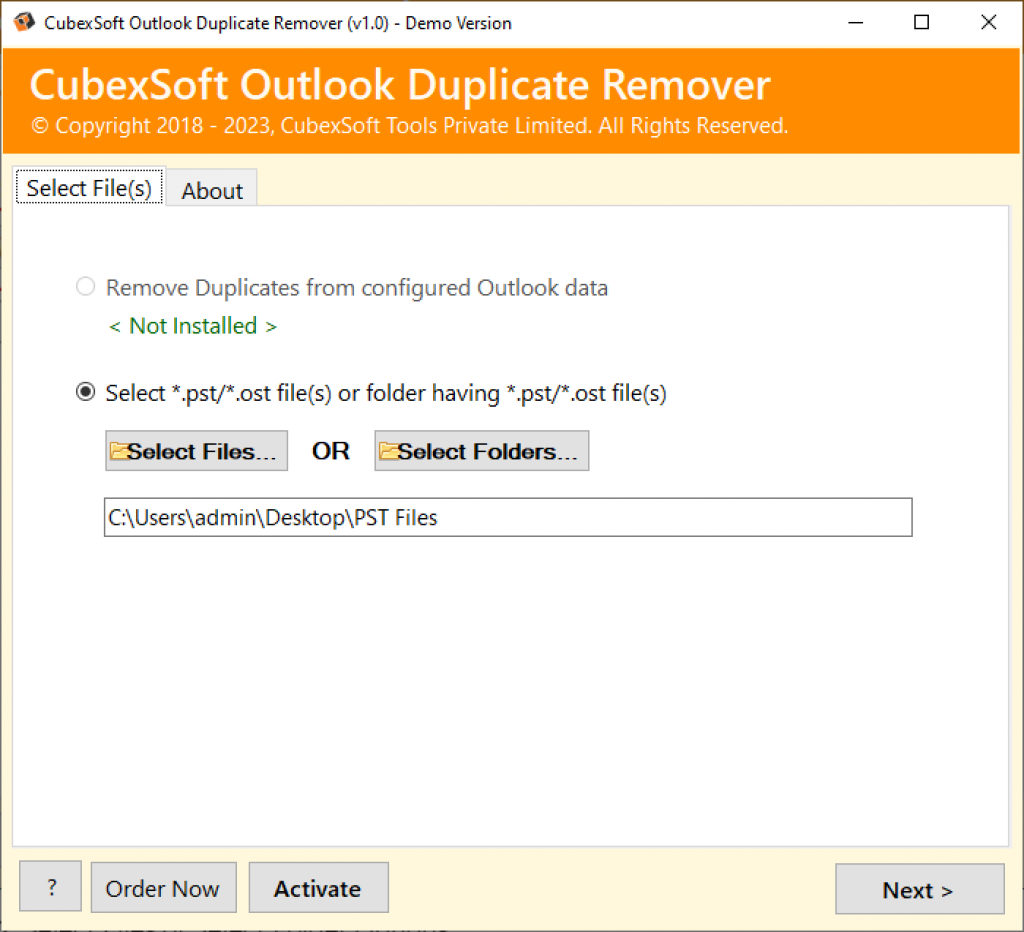Switch to the About tab

coord(211,190)
